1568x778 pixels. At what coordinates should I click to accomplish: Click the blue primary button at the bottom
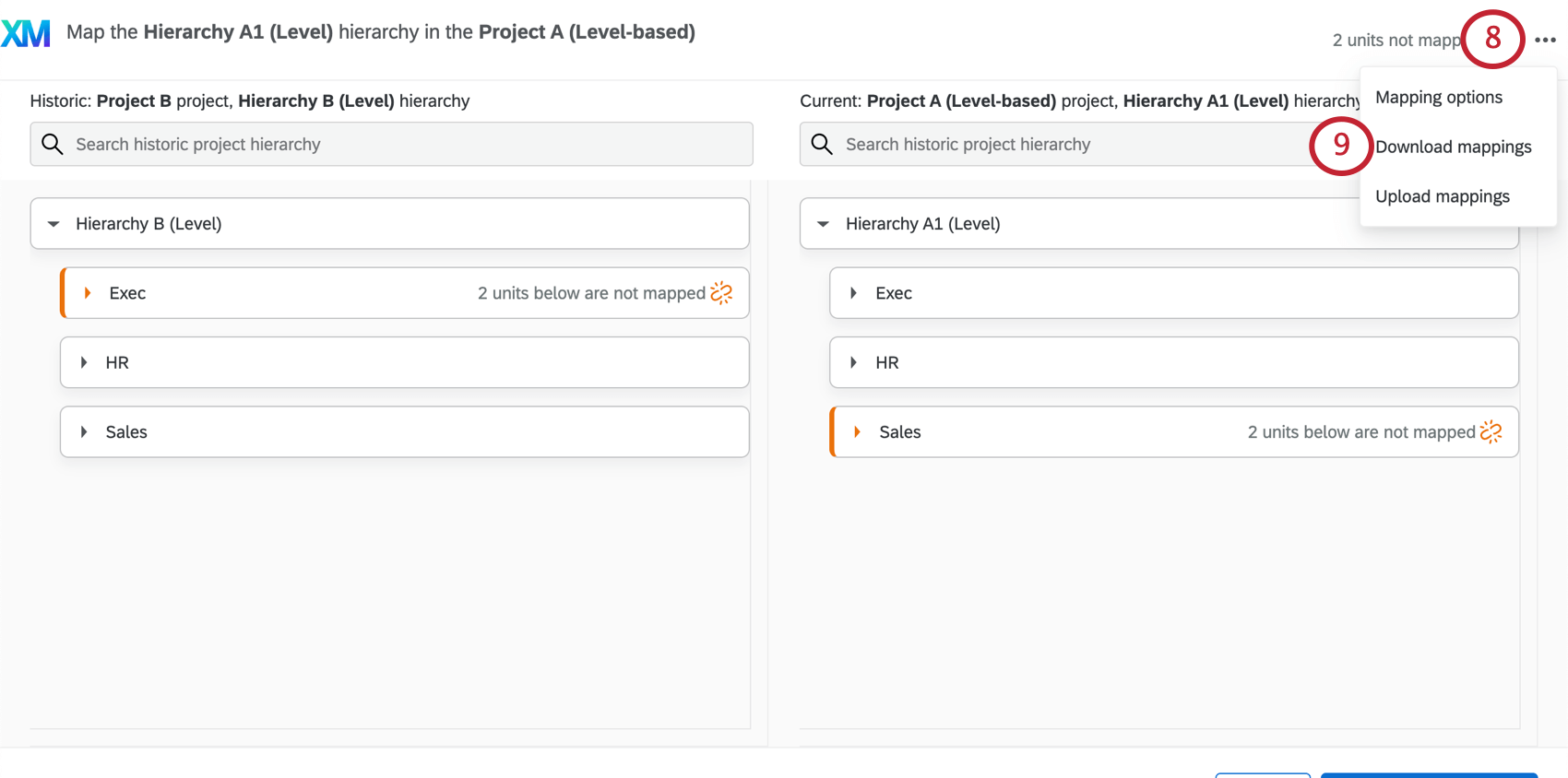click(x=1429, y=775)
